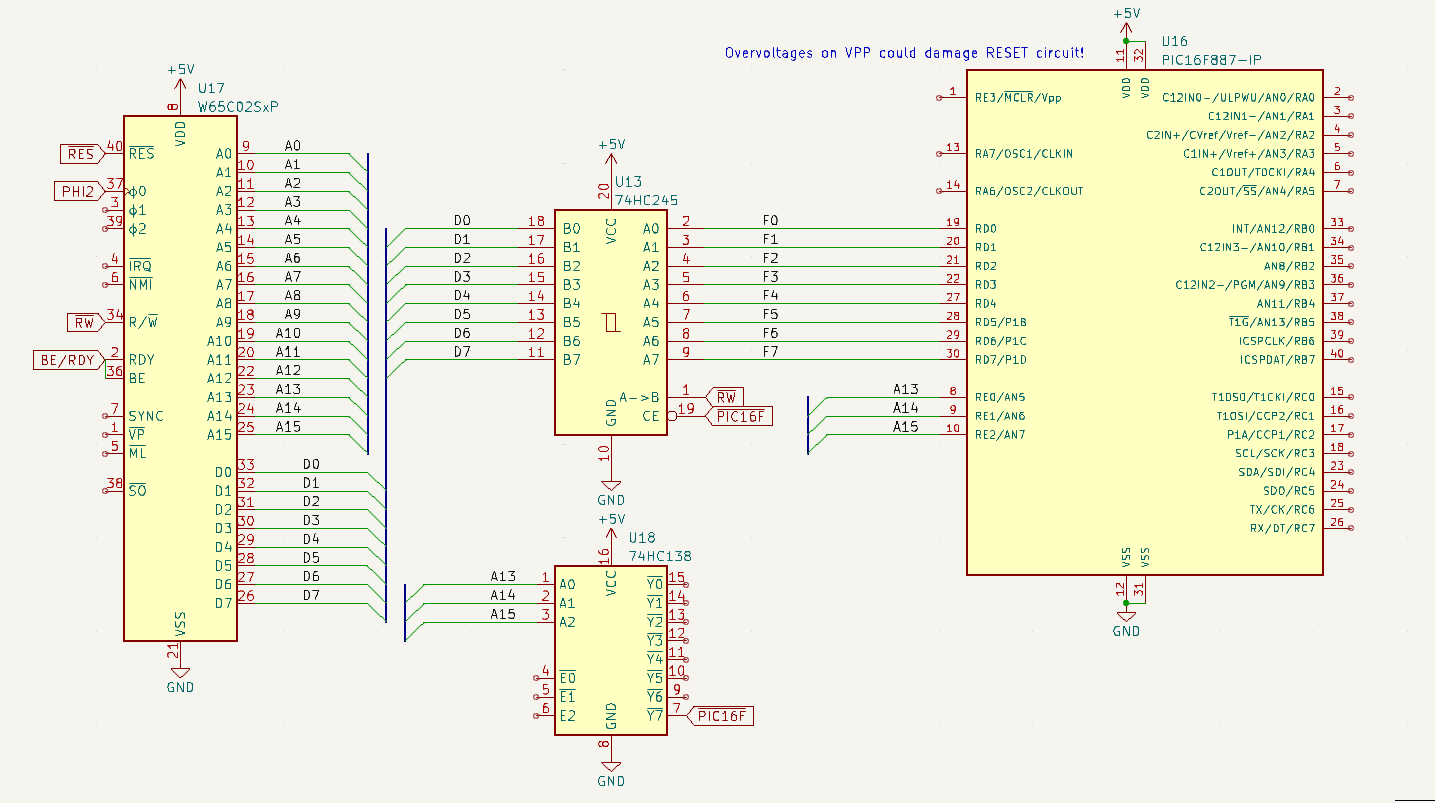Click the Schmitt trigger symbol inside the 74HC245
The image size is (1435, 803).
tap(611, 322)
